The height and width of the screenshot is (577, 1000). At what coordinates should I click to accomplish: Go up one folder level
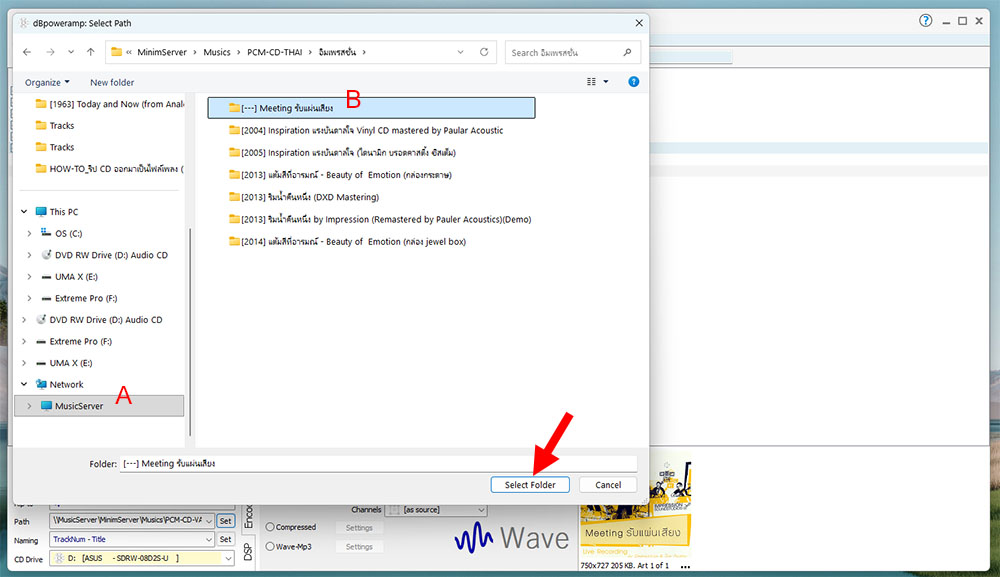click(90, 52)
